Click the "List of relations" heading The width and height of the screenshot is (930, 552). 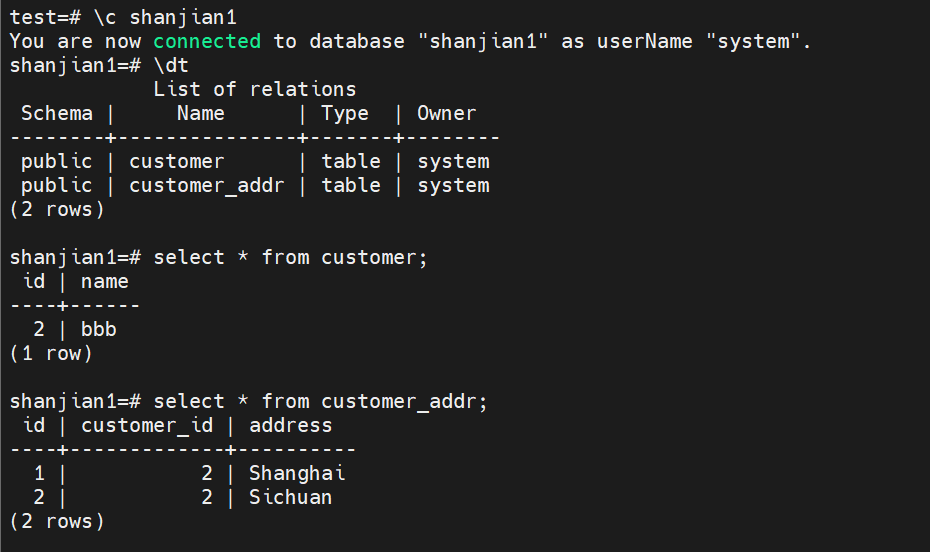(x=254, y=89)
